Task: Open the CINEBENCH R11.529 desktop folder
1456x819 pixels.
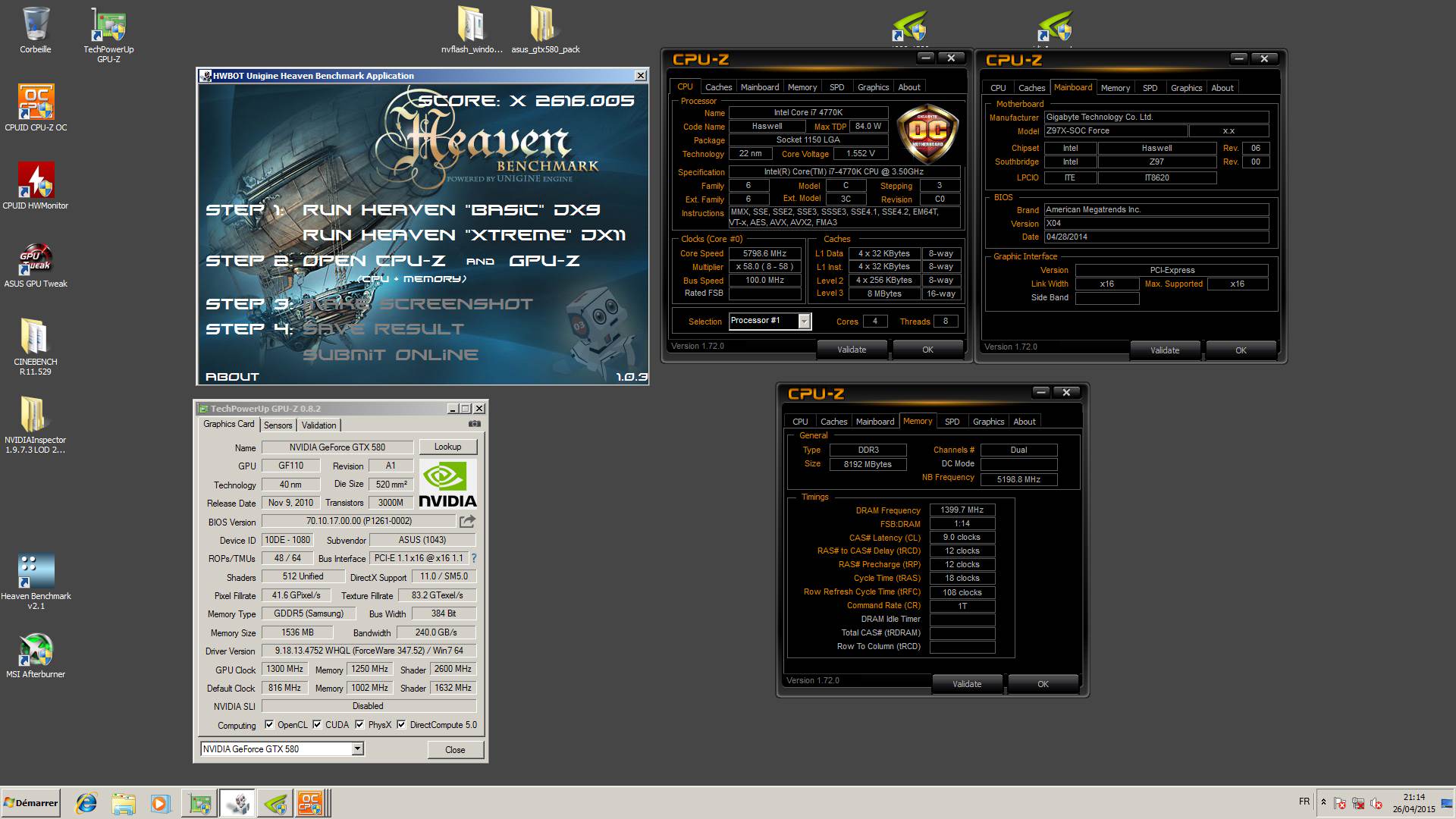Action: pyautogui.click(x=36, y=347)
